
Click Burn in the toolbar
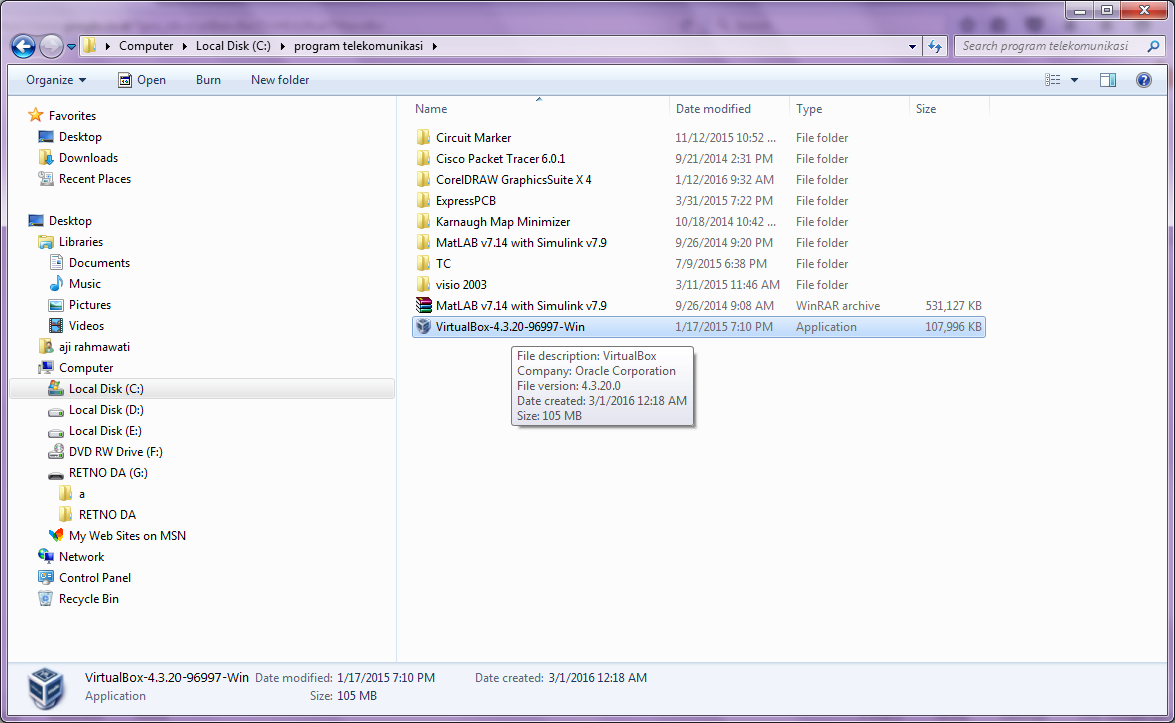(x=208, y=79)
